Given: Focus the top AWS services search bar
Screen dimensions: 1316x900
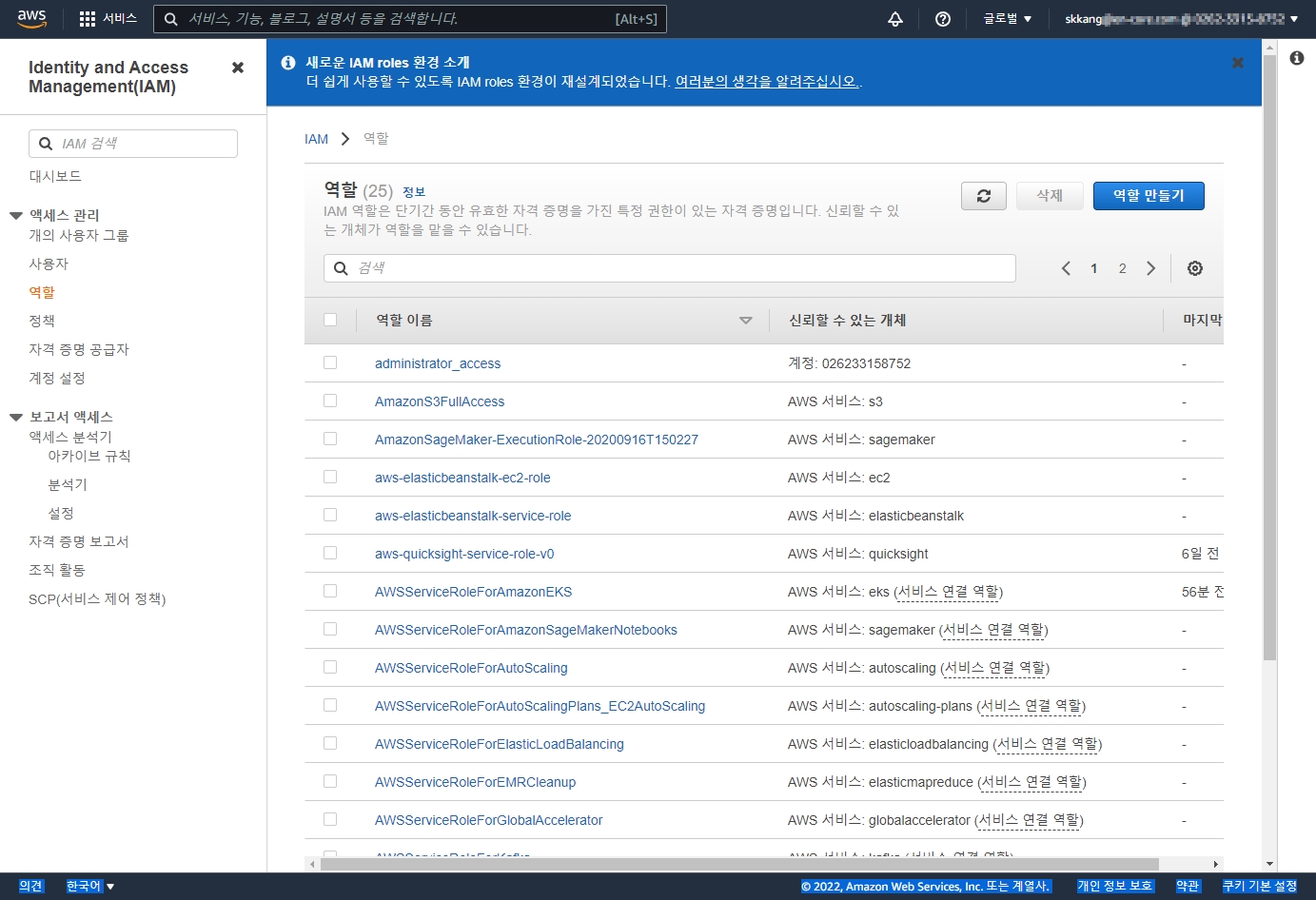Looking at the screenshot, I should [x=410, y=19].
